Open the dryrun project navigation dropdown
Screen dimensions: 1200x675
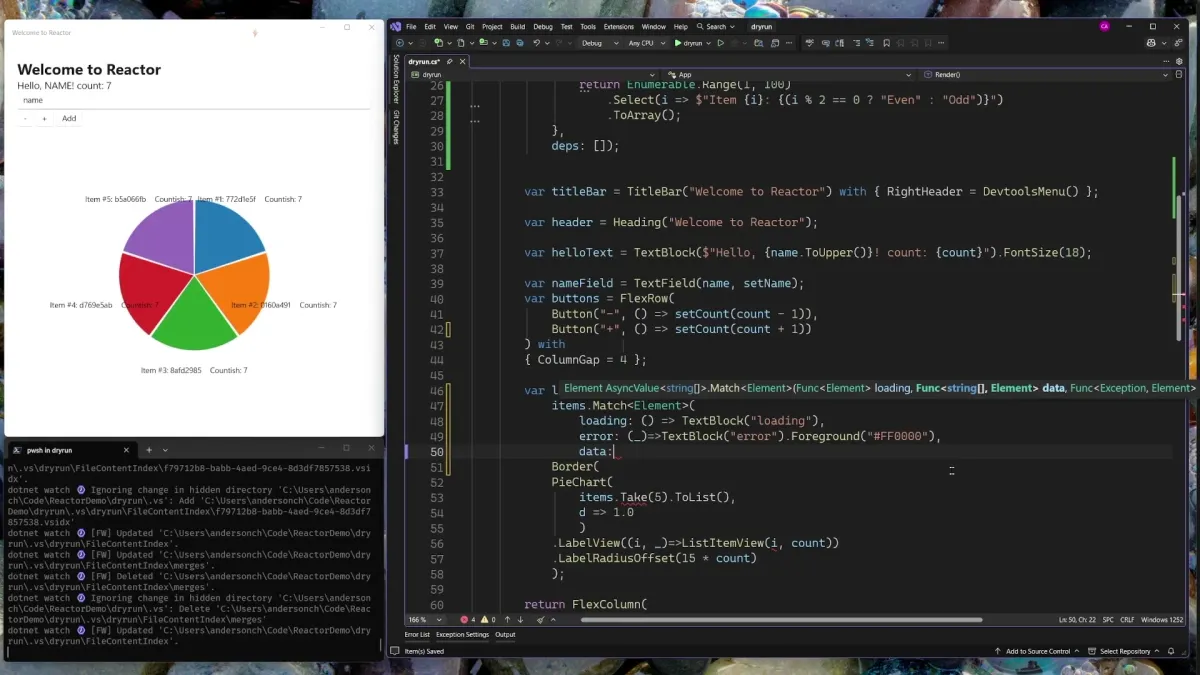(533, 75)
